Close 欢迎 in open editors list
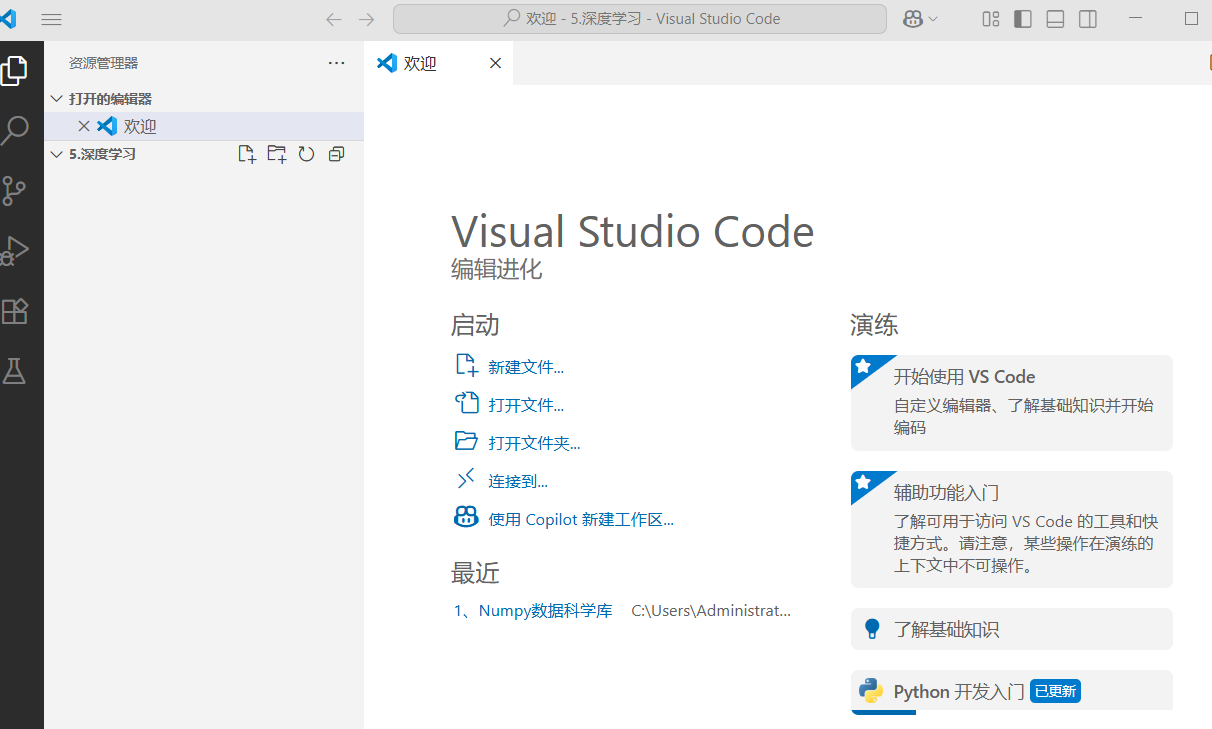Viewport: 1212px width, 729px height. click(x=84, y=126)
